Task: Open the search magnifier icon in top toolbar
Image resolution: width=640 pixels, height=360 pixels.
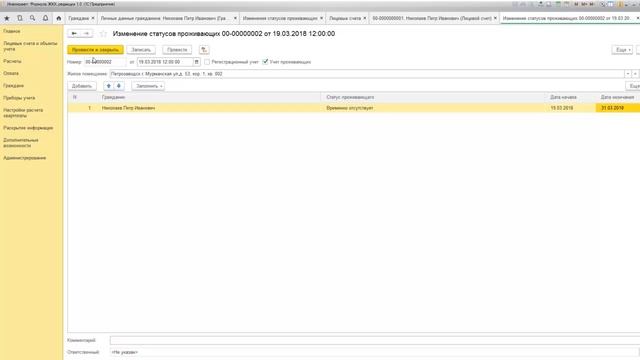Action: coord(32,18)
